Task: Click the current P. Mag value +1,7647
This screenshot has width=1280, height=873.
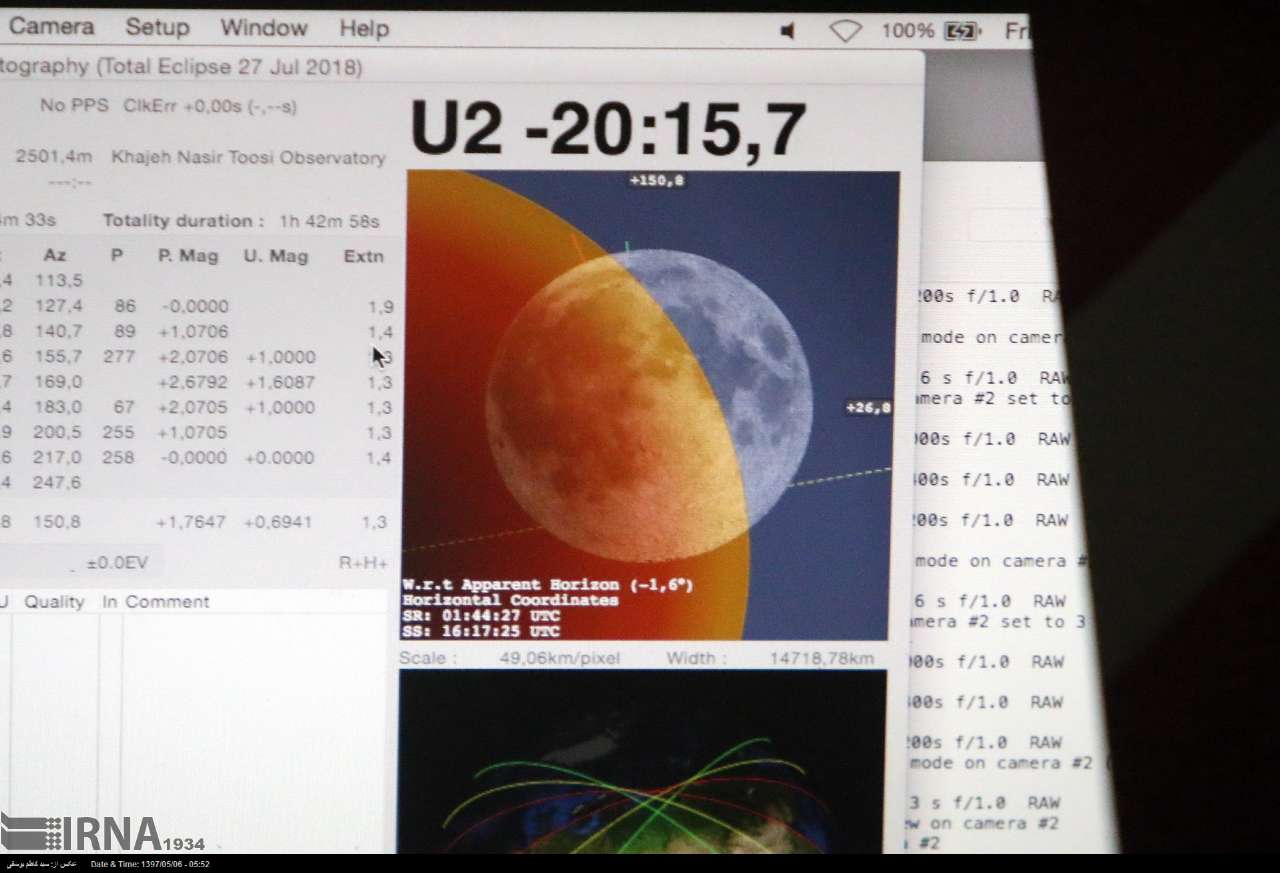Action: coord(191,521)
